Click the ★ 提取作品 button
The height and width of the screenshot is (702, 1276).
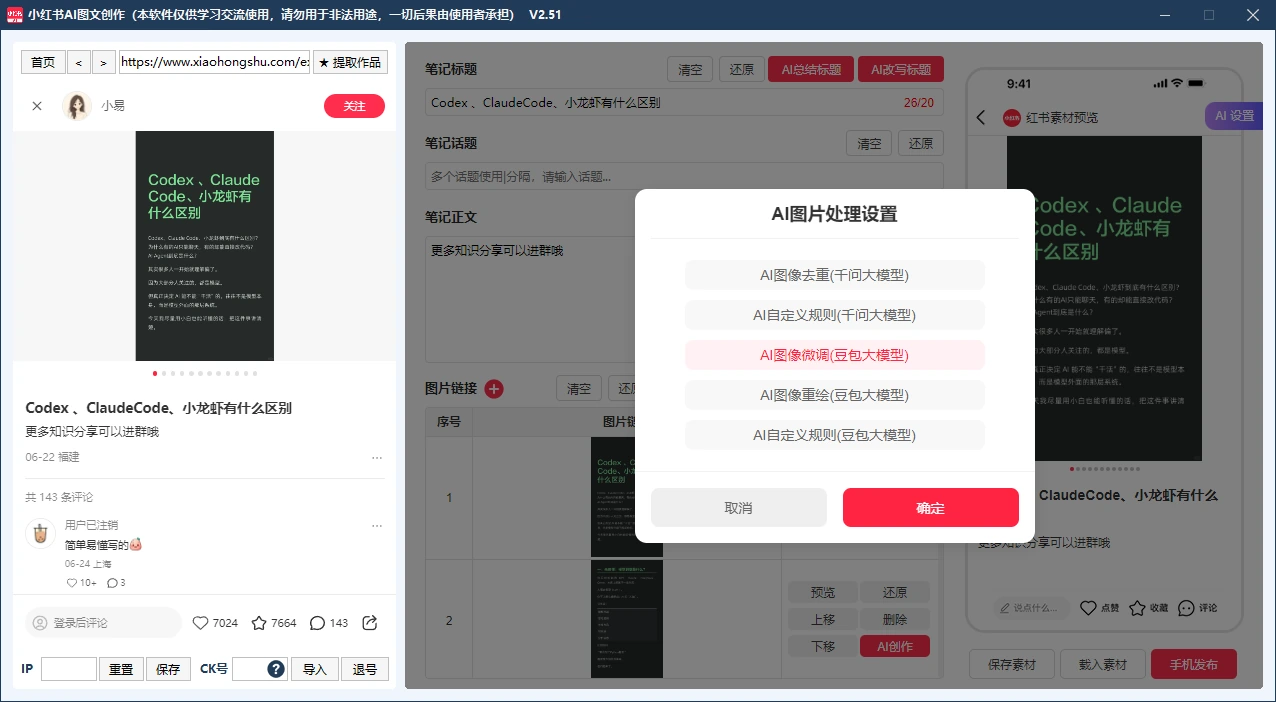pos(350,62)
